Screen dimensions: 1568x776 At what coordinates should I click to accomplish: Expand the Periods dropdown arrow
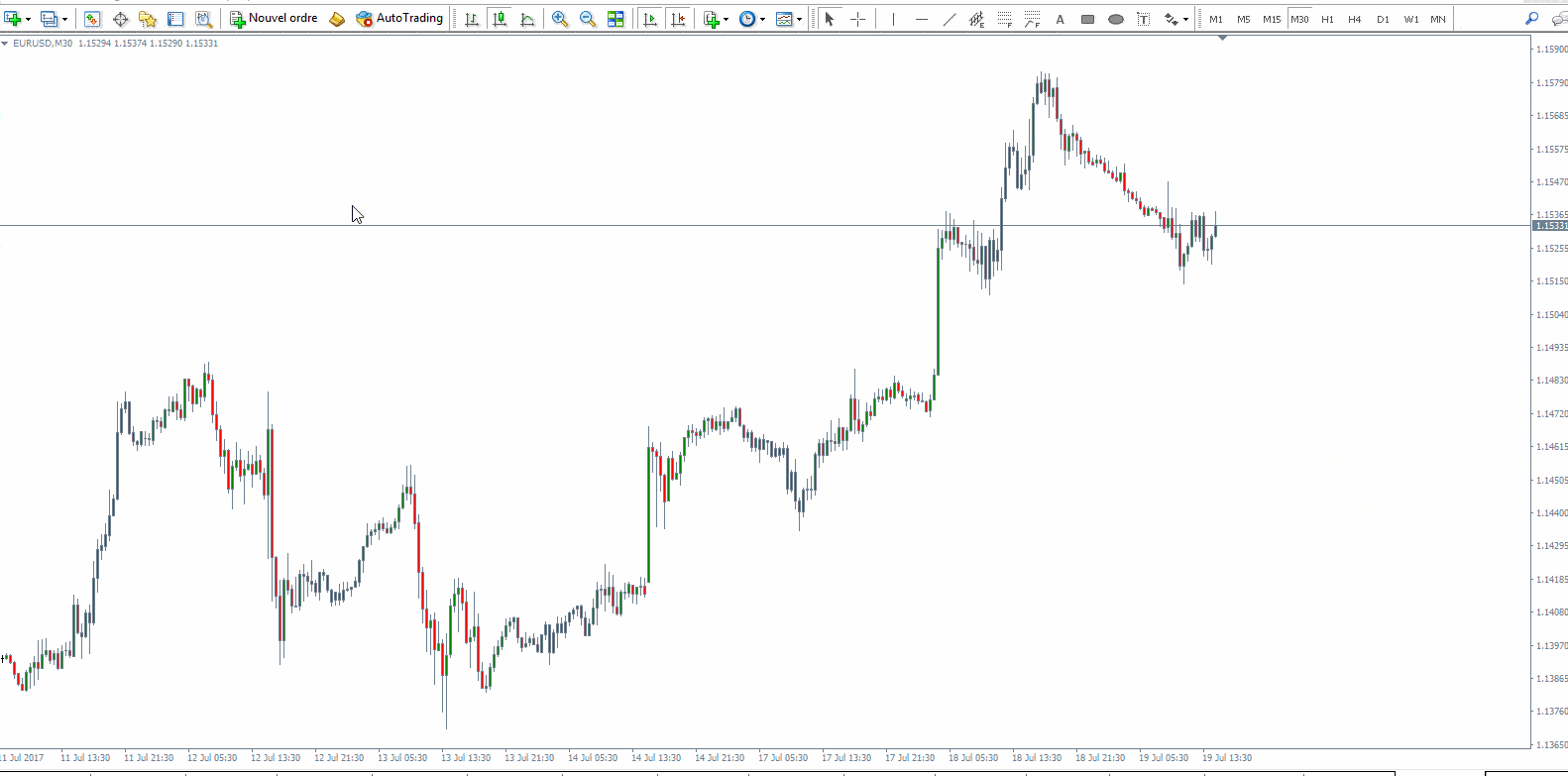762,19
